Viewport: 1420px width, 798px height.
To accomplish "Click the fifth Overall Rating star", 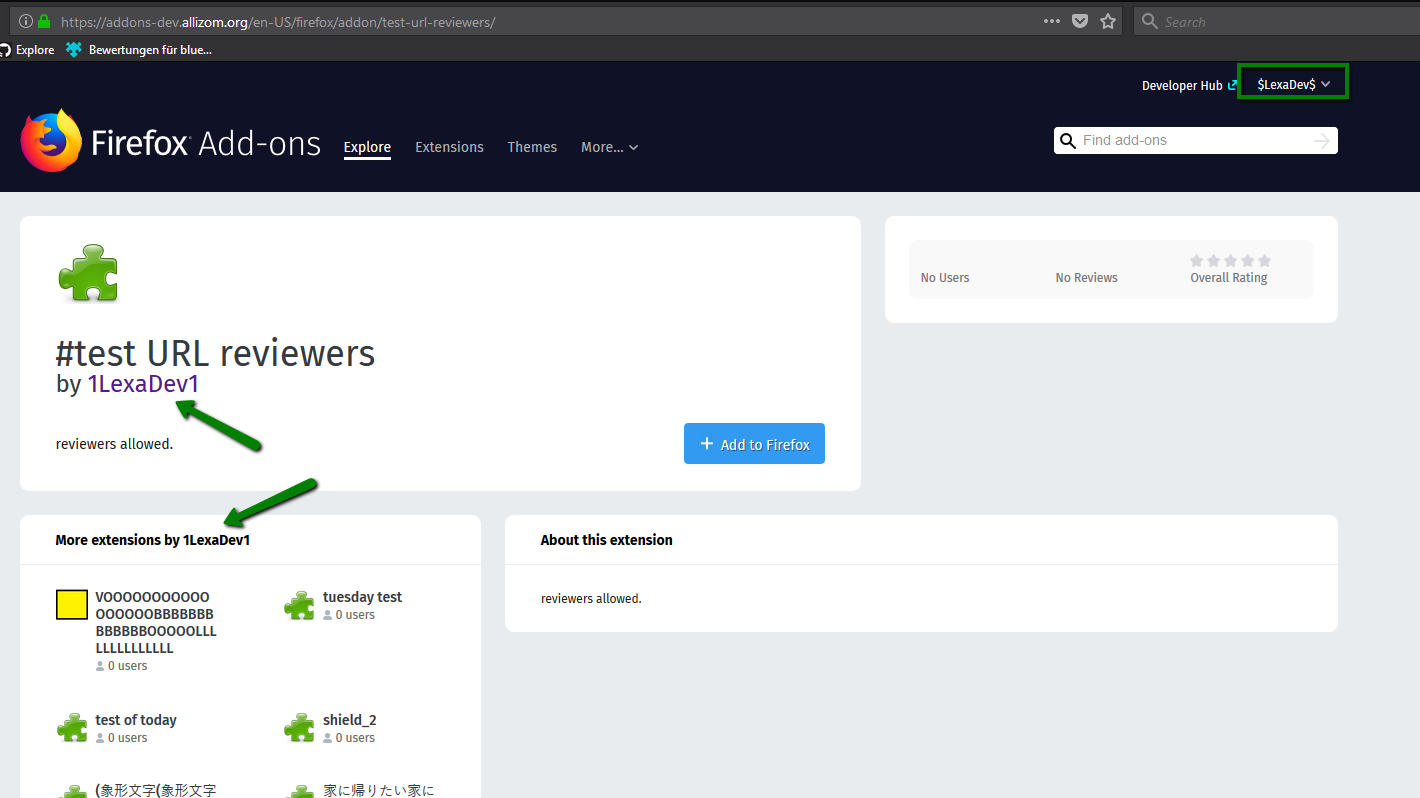I will coord(1263,259).
